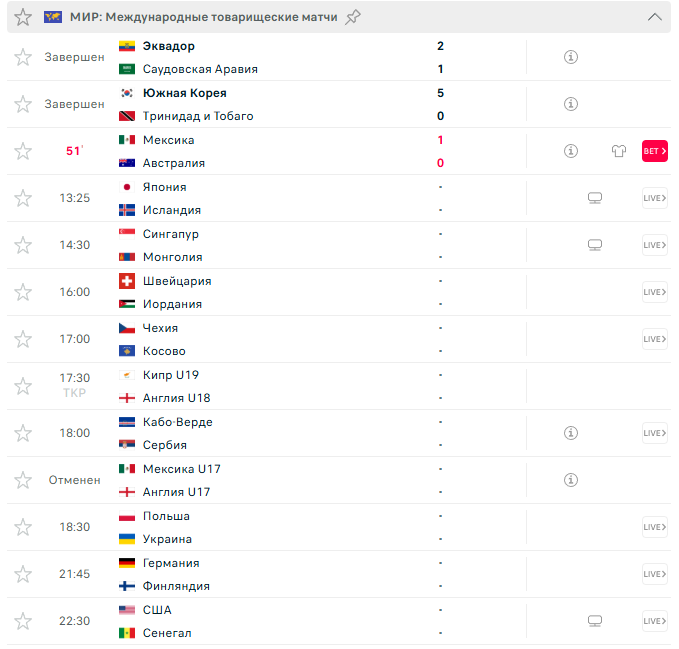Screen dimensions: 679x649
Task: Open the Cyprus U19 team name
Action: pos(171,375)
